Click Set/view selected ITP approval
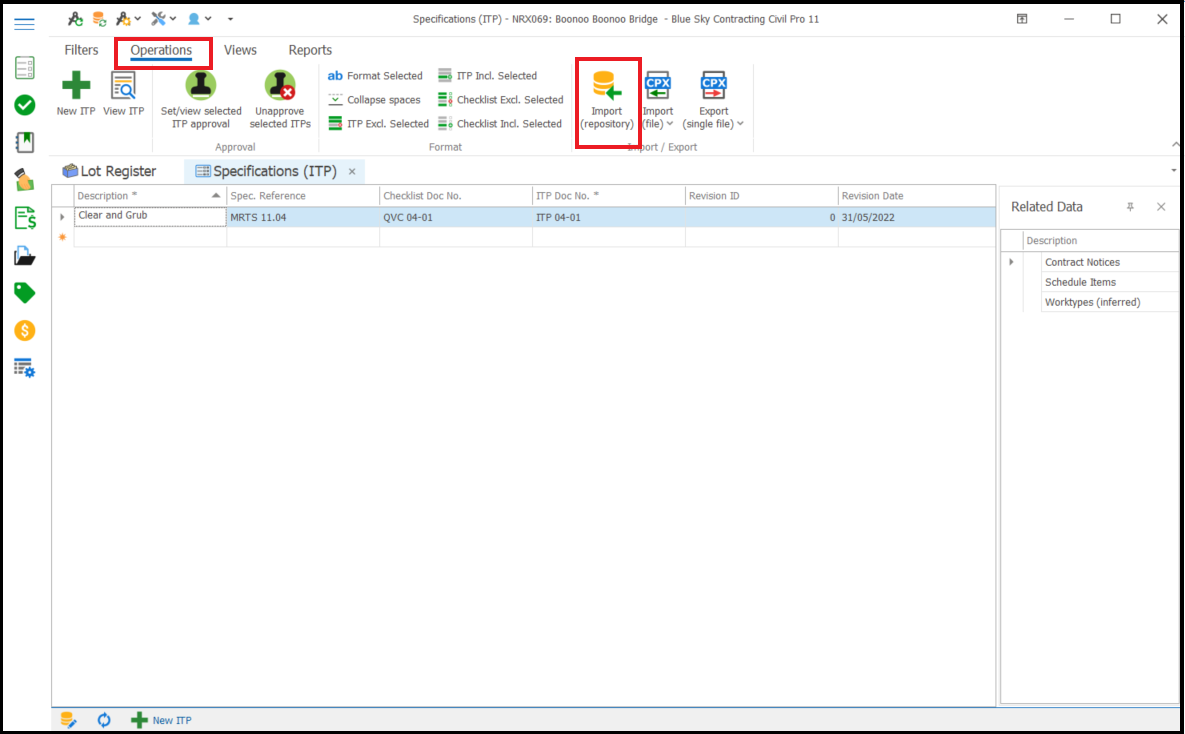This screenshot has width=1185, height=734. (201, 87)
